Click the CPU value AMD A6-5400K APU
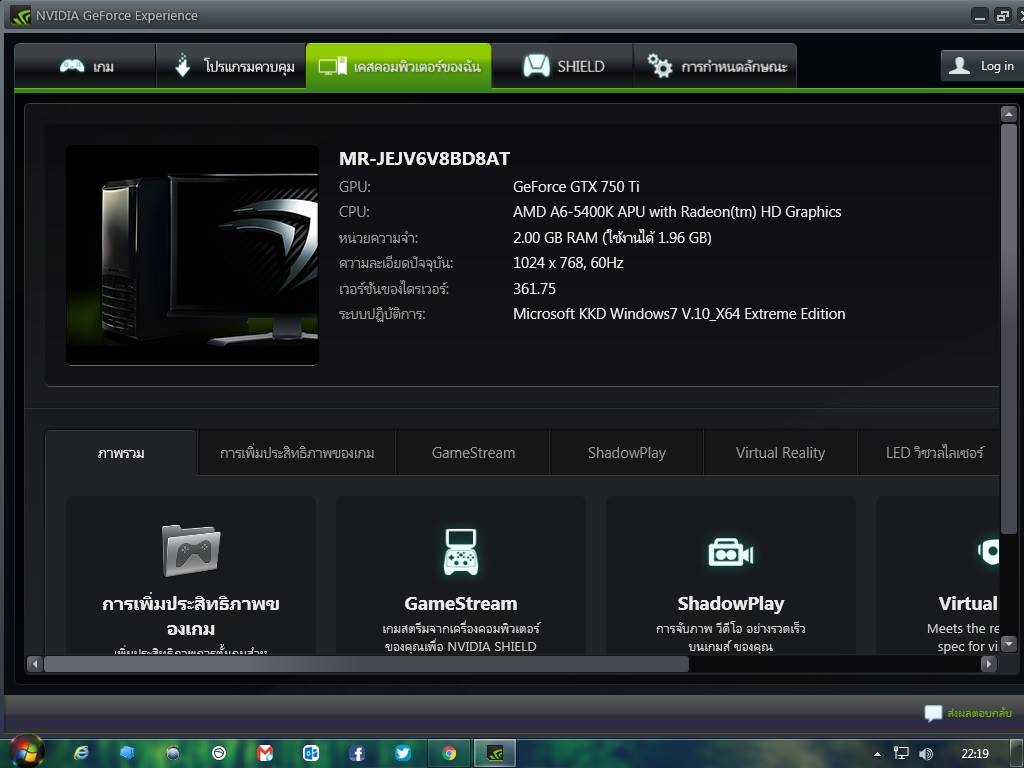The image size is (1024, 768). 677,212
